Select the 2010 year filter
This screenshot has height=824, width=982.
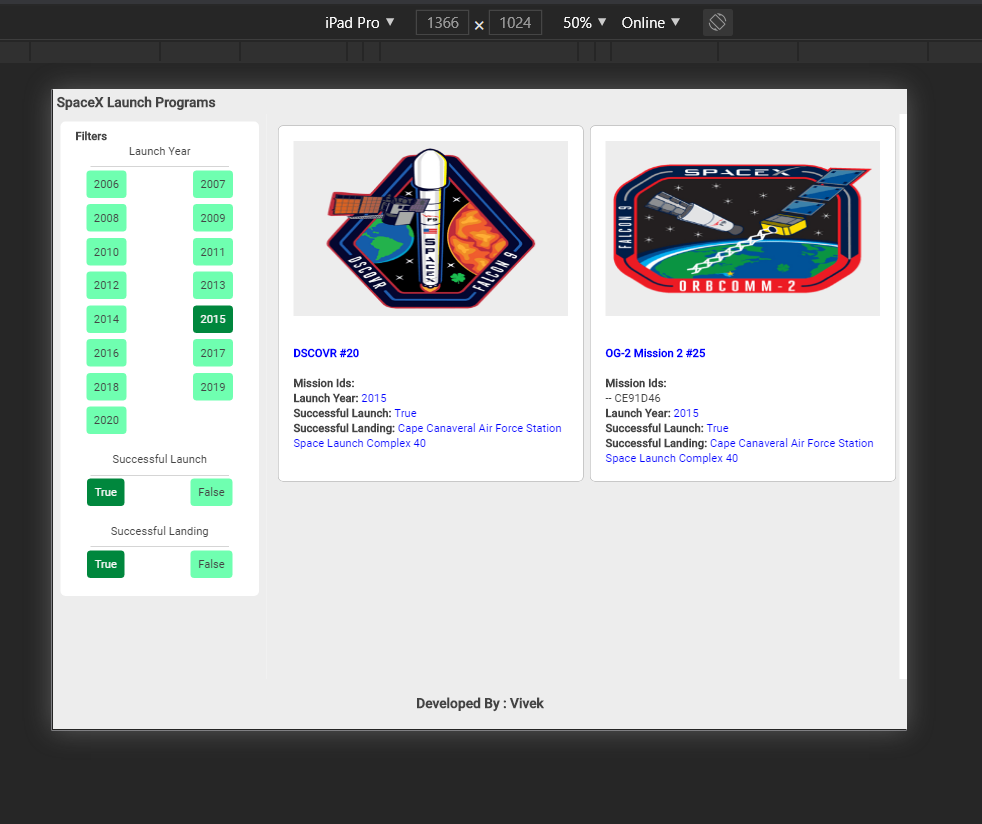(106, 252)
